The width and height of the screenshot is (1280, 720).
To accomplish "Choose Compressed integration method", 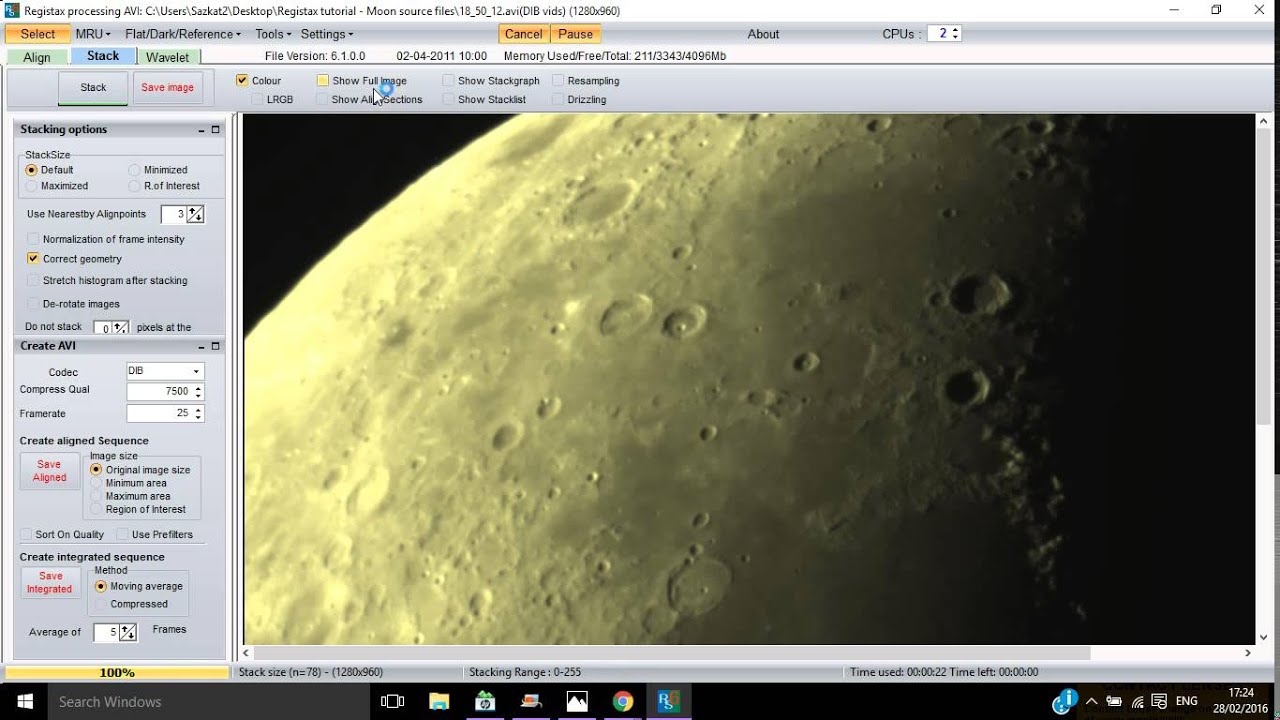I will click(101, 604).
